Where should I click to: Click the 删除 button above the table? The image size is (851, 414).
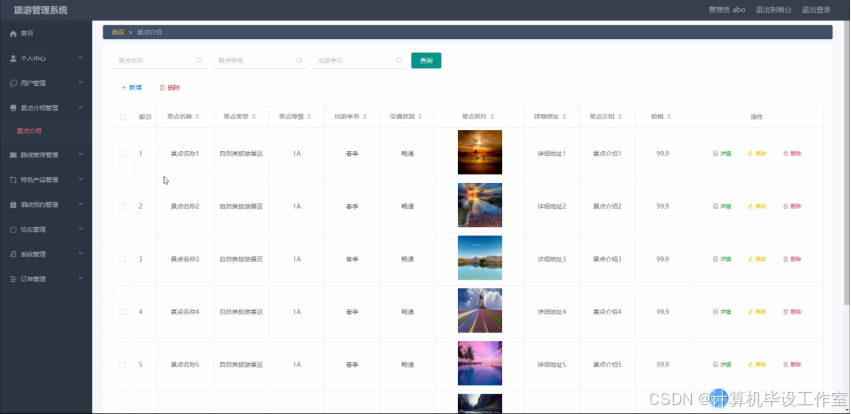pos(169,87)
